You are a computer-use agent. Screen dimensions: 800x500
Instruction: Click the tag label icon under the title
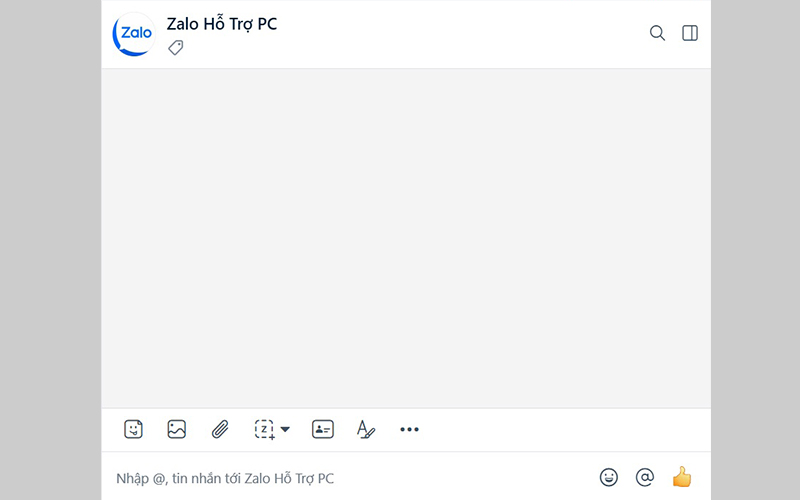tap(176, 47)
